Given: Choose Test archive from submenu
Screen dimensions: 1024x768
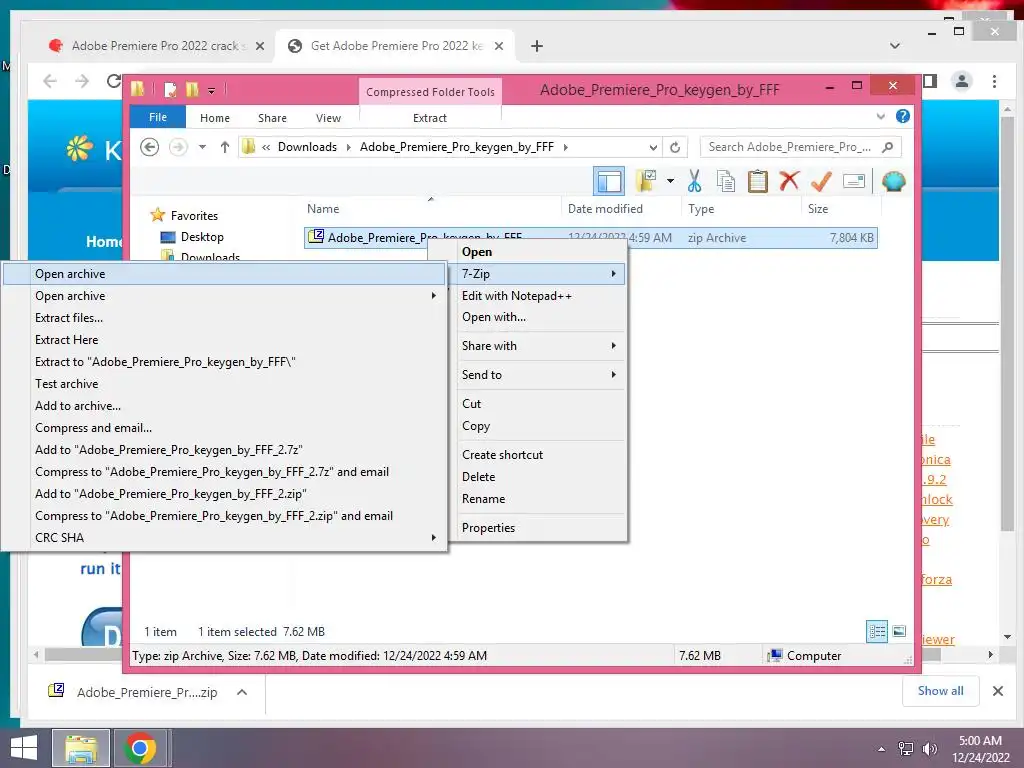Looking at the screenshot, I should 225,384.
